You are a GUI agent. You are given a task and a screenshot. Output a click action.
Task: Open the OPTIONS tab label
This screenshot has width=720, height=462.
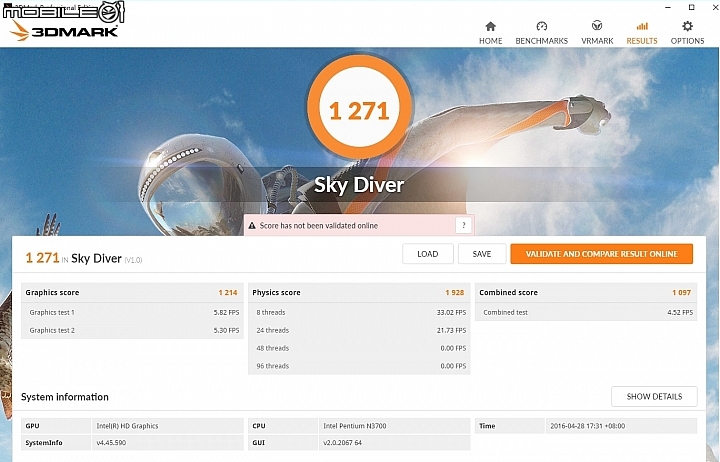click(687, 41)
